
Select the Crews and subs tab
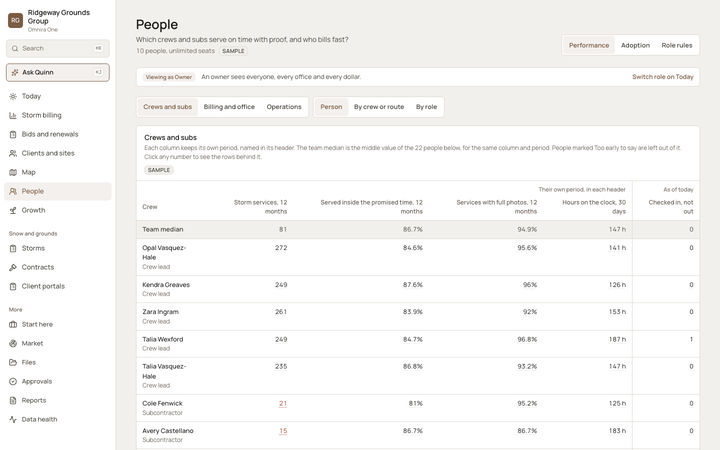pos(168,107)
